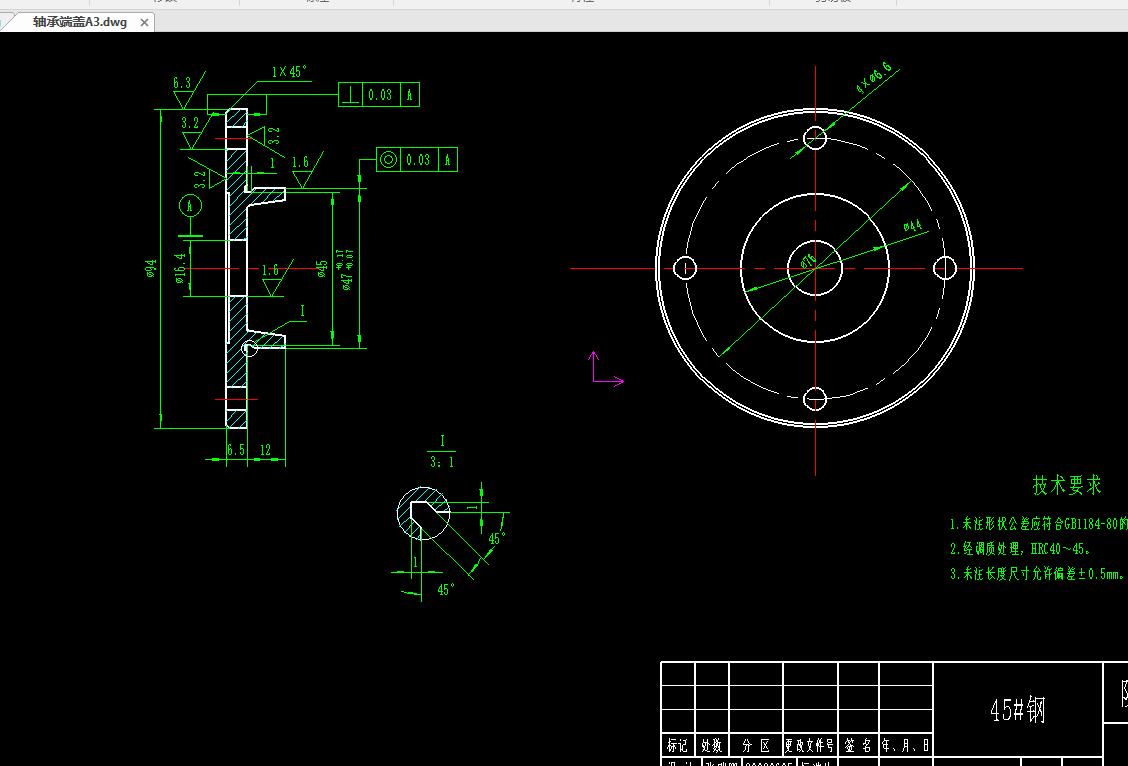Click 0.03 in the perpendicularity tolerance frame

(381, 94)
